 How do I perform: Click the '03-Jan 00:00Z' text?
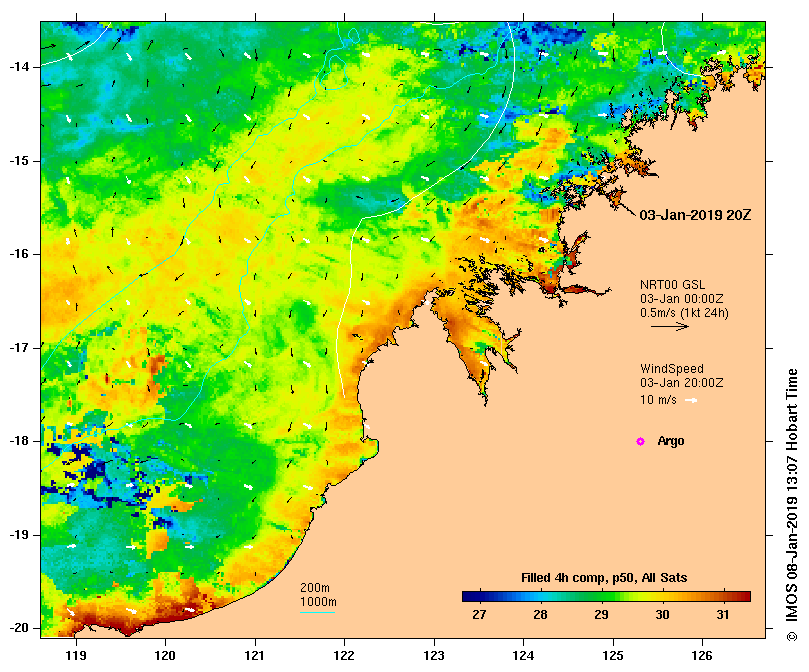(682, 299)
